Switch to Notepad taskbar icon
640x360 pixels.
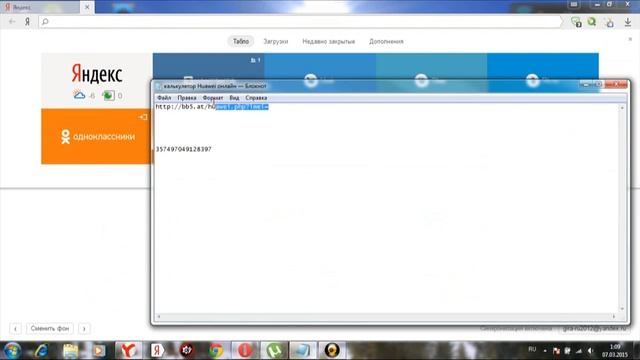point(303,350)
